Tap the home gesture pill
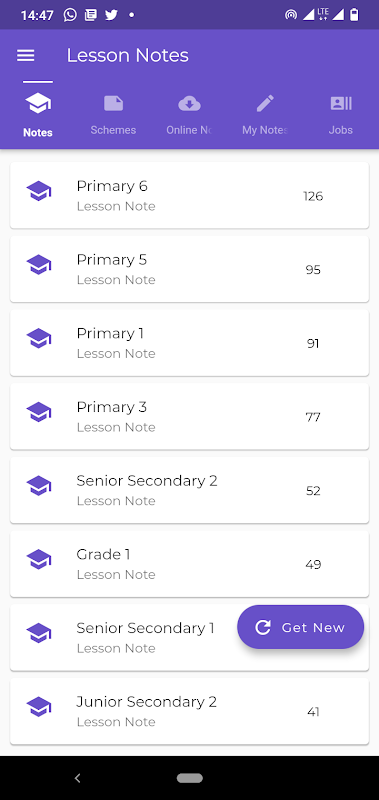379x800 pixels. pyautogui.click(x=190, y=778)
